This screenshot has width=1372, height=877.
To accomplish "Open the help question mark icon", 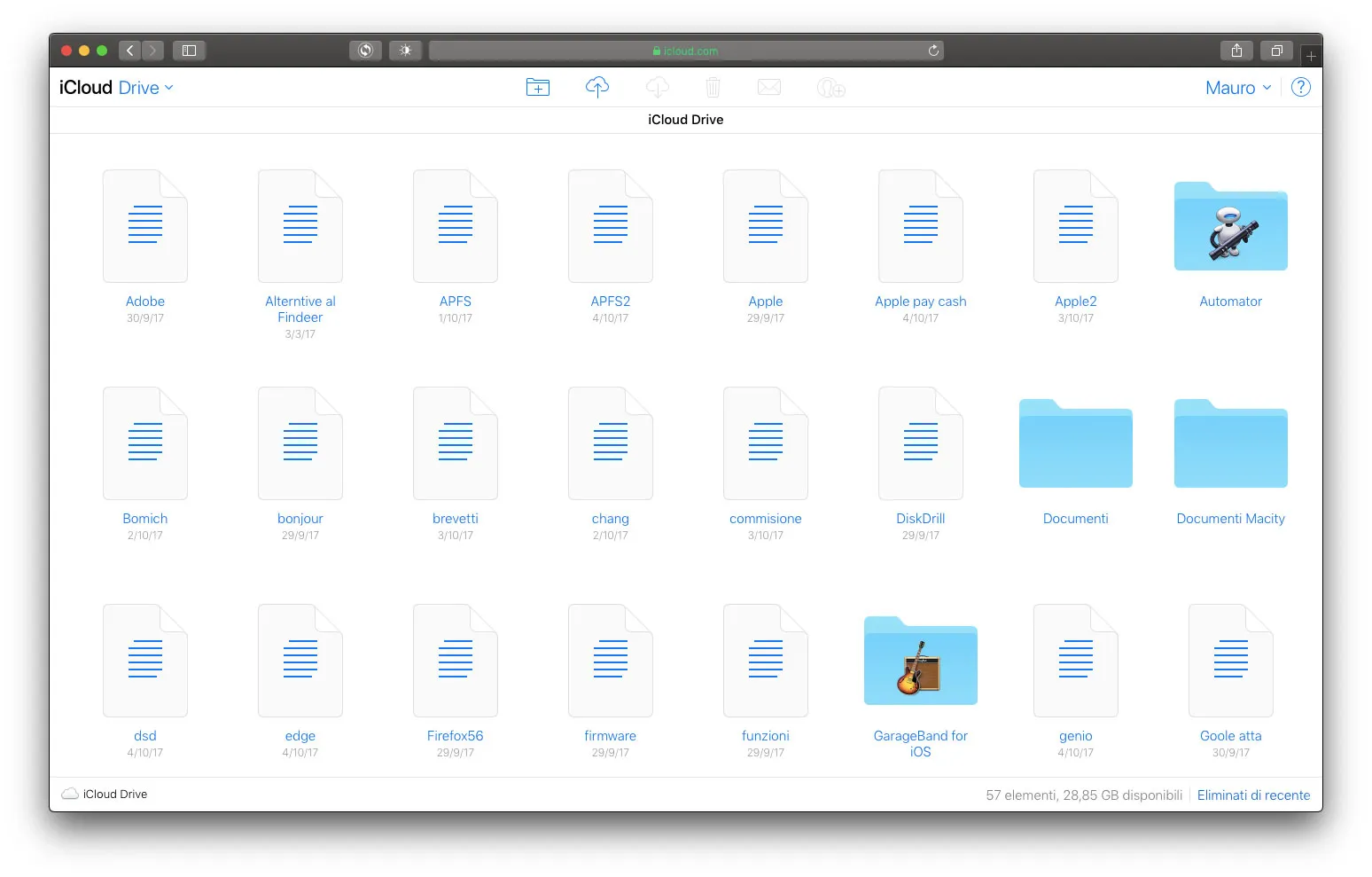I will (1300, 87).
